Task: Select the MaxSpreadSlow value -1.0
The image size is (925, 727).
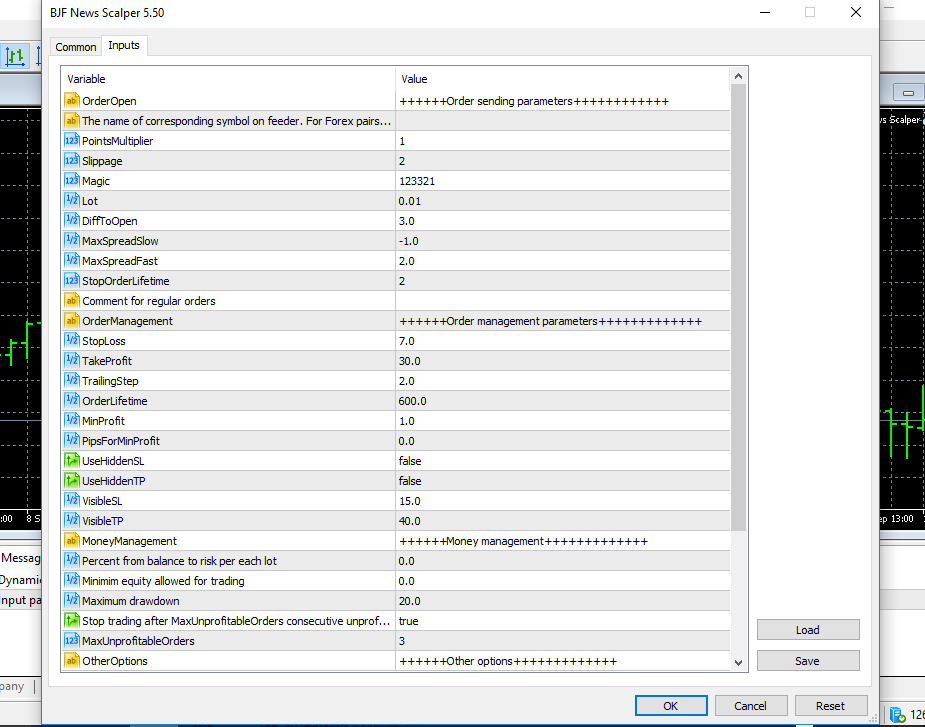Action: (x=563, y=241)
